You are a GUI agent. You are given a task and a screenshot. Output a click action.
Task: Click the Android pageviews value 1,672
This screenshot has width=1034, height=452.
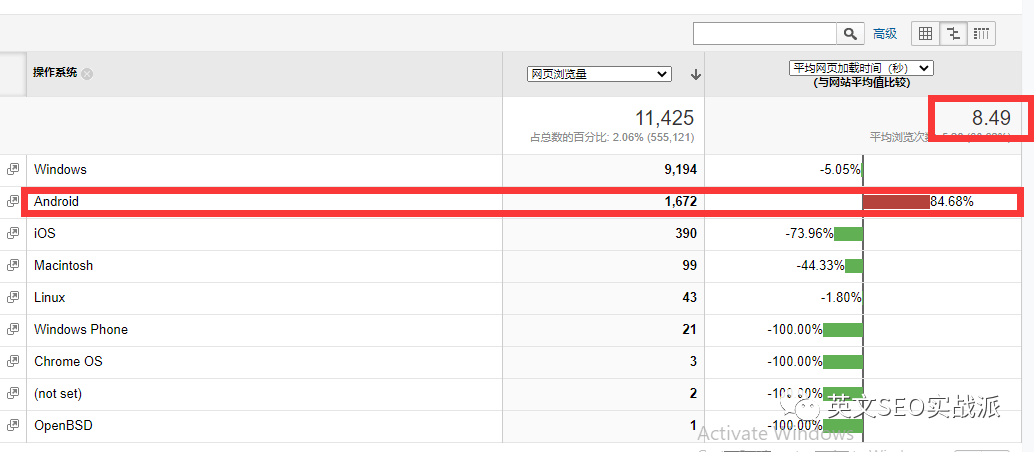[x=681, y=201]
